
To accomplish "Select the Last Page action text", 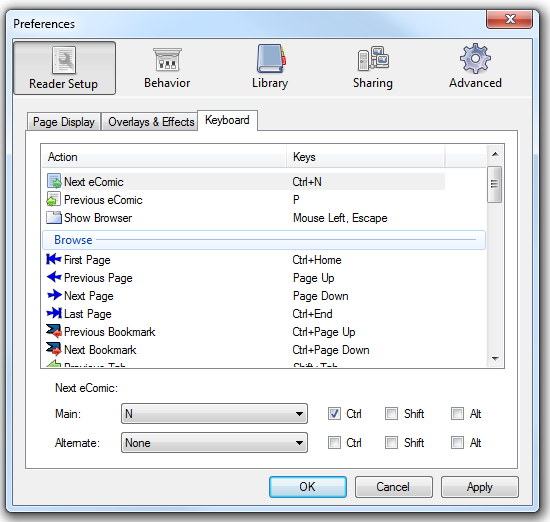I will (88, 314).
